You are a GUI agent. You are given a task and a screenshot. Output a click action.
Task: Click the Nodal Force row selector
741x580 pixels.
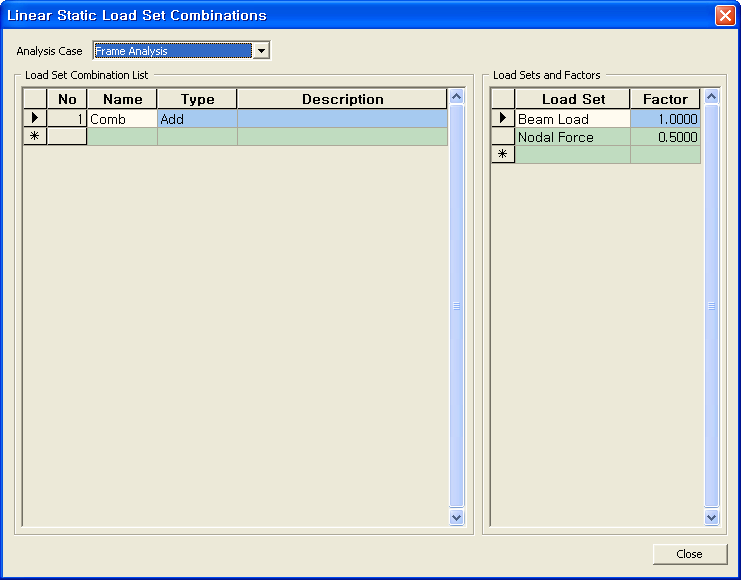[503, 137]
